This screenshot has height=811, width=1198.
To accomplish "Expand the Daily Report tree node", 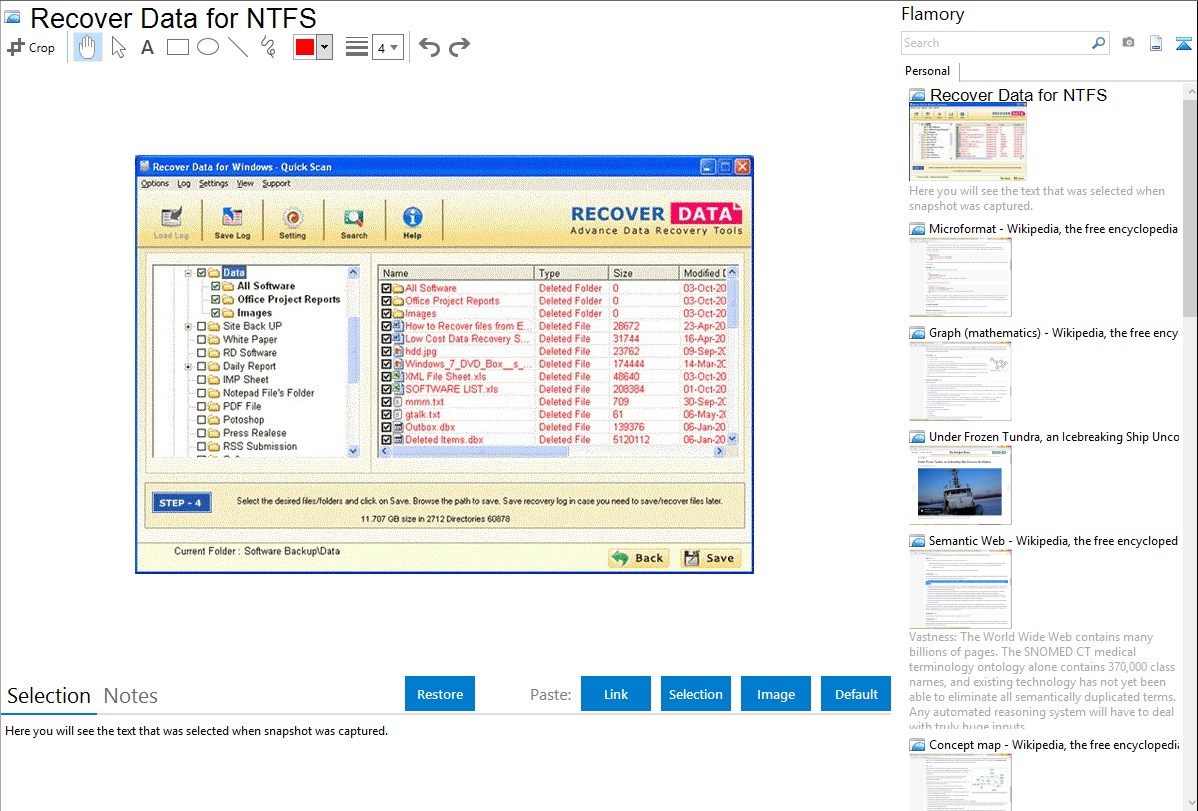I will coord(188,367).
